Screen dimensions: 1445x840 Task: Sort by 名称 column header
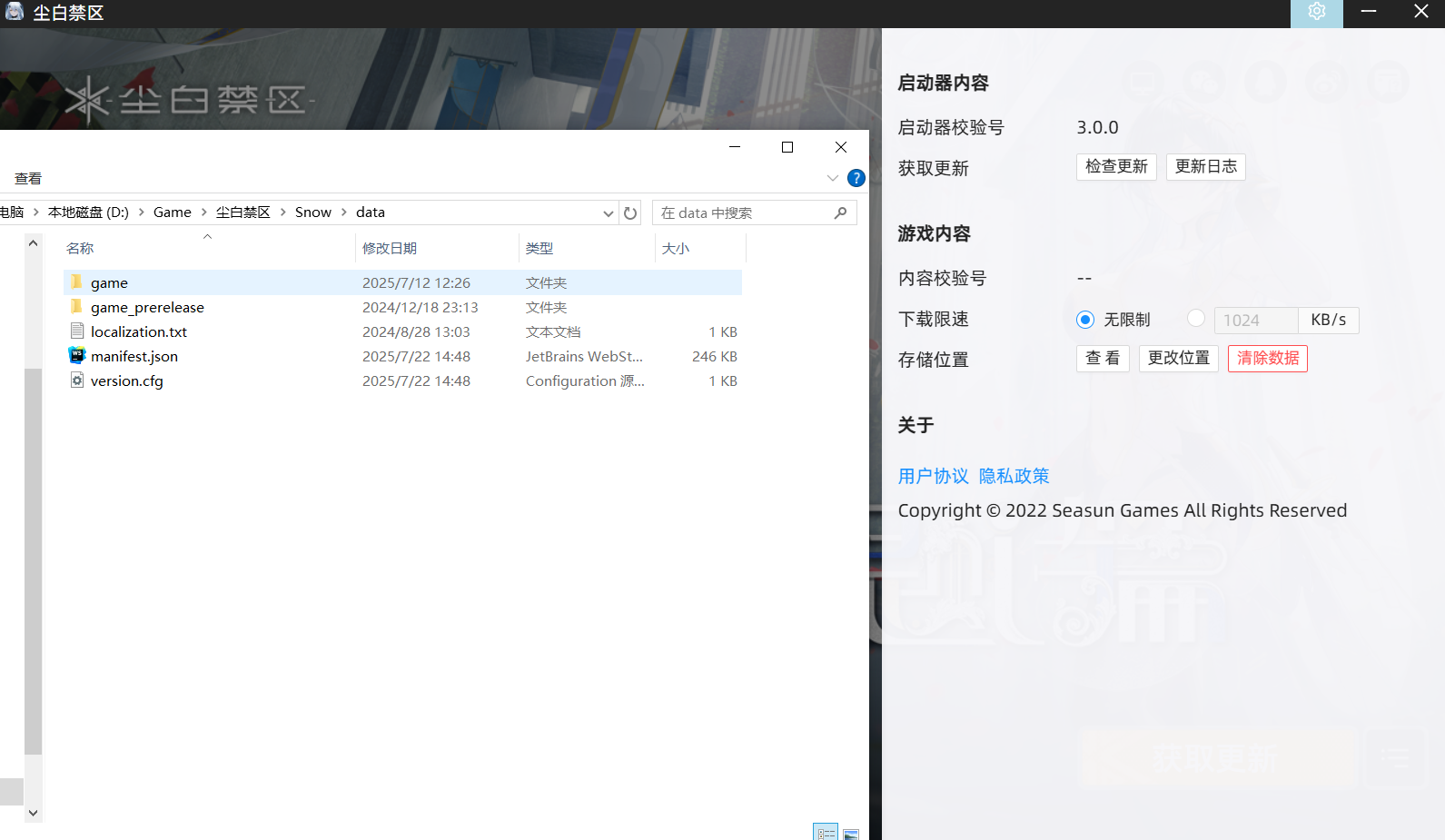(80, 248)
